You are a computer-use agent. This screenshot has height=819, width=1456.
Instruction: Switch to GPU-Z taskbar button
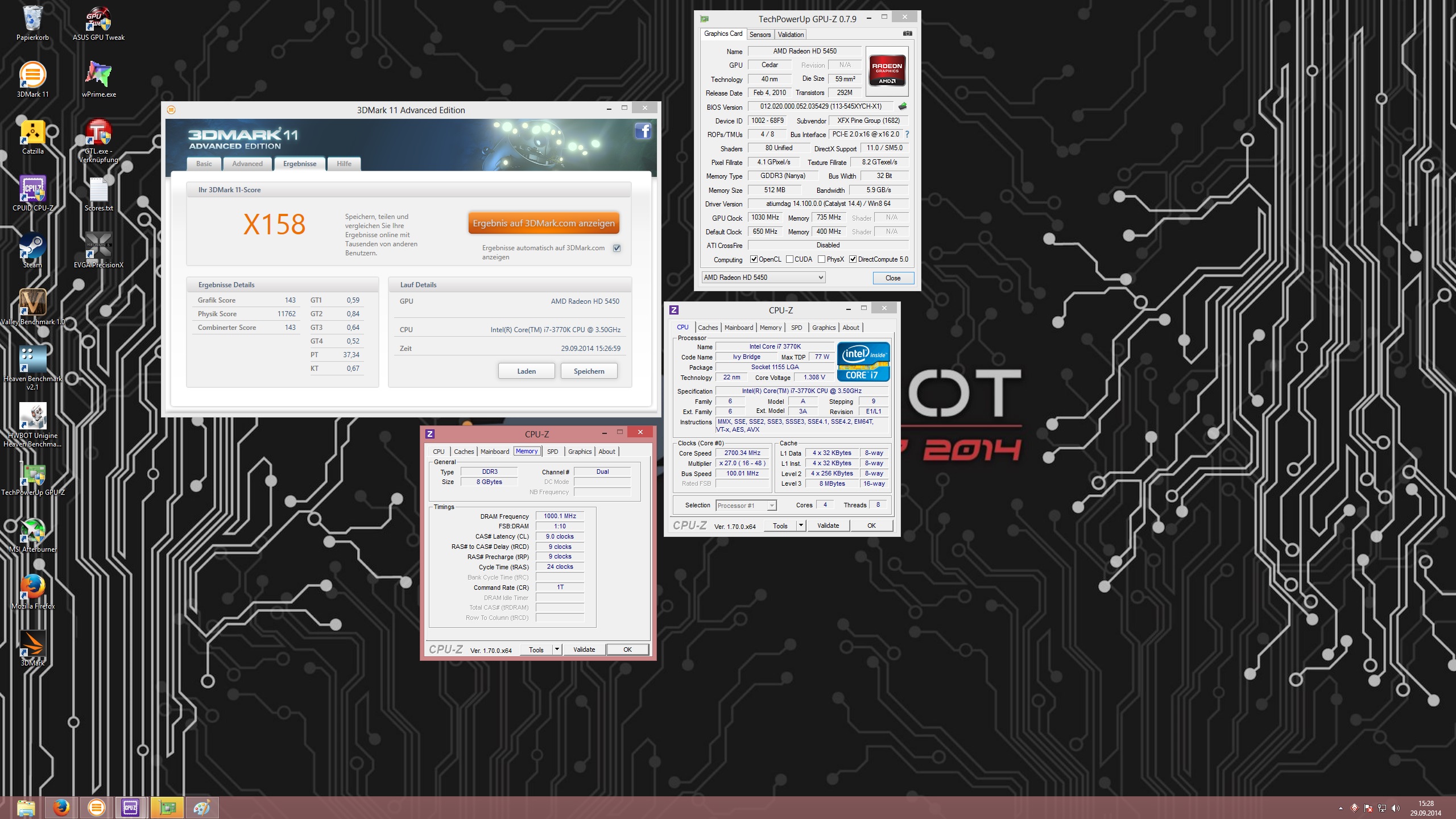pyautogui.click(x=167, y=808)
